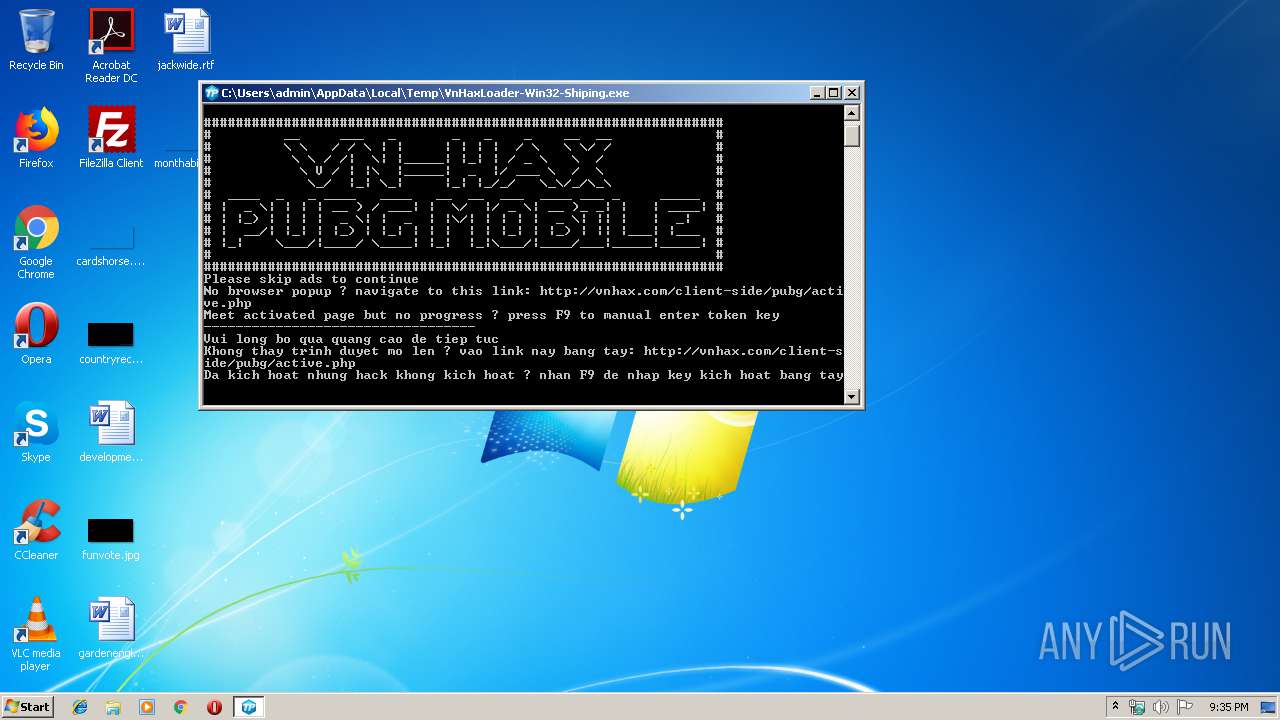Launch Google Chrome desktop shortcut
1280x720 pixels.
tap(36, 242)
